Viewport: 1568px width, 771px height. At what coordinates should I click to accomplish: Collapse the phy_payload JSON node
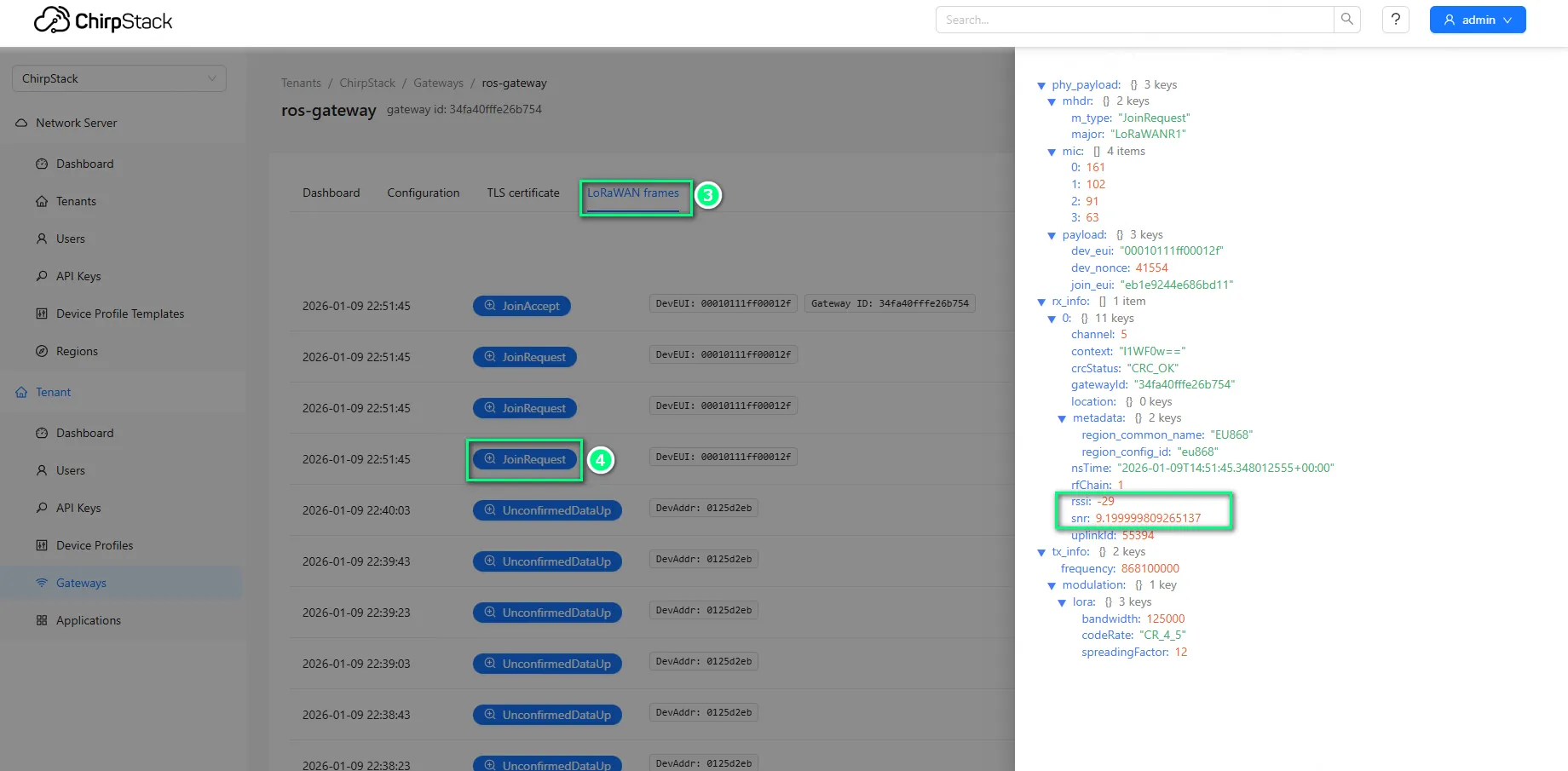point(1041,85)
